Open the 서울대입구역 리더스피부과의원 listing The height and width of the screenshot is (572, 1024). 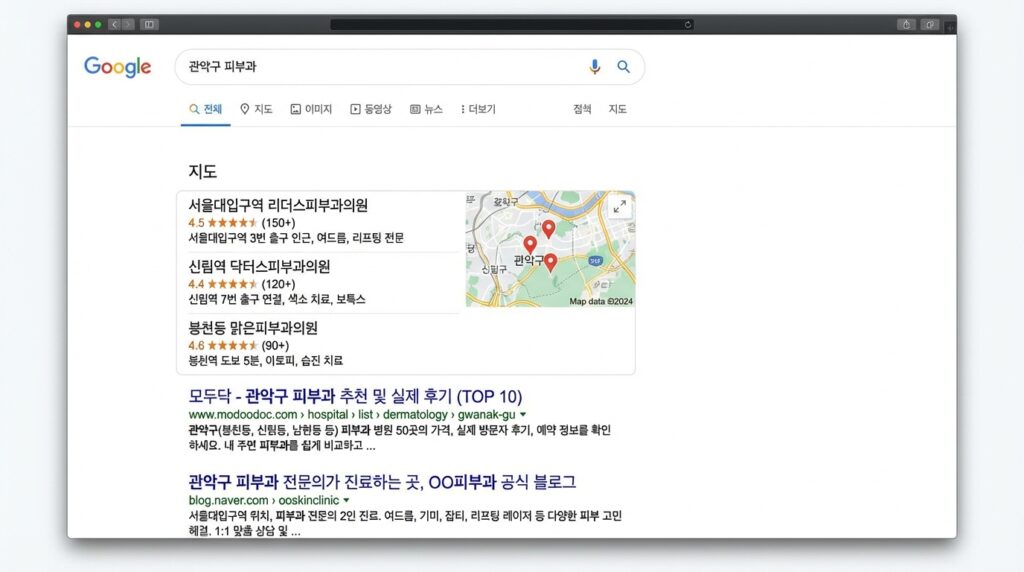(278, 205)
